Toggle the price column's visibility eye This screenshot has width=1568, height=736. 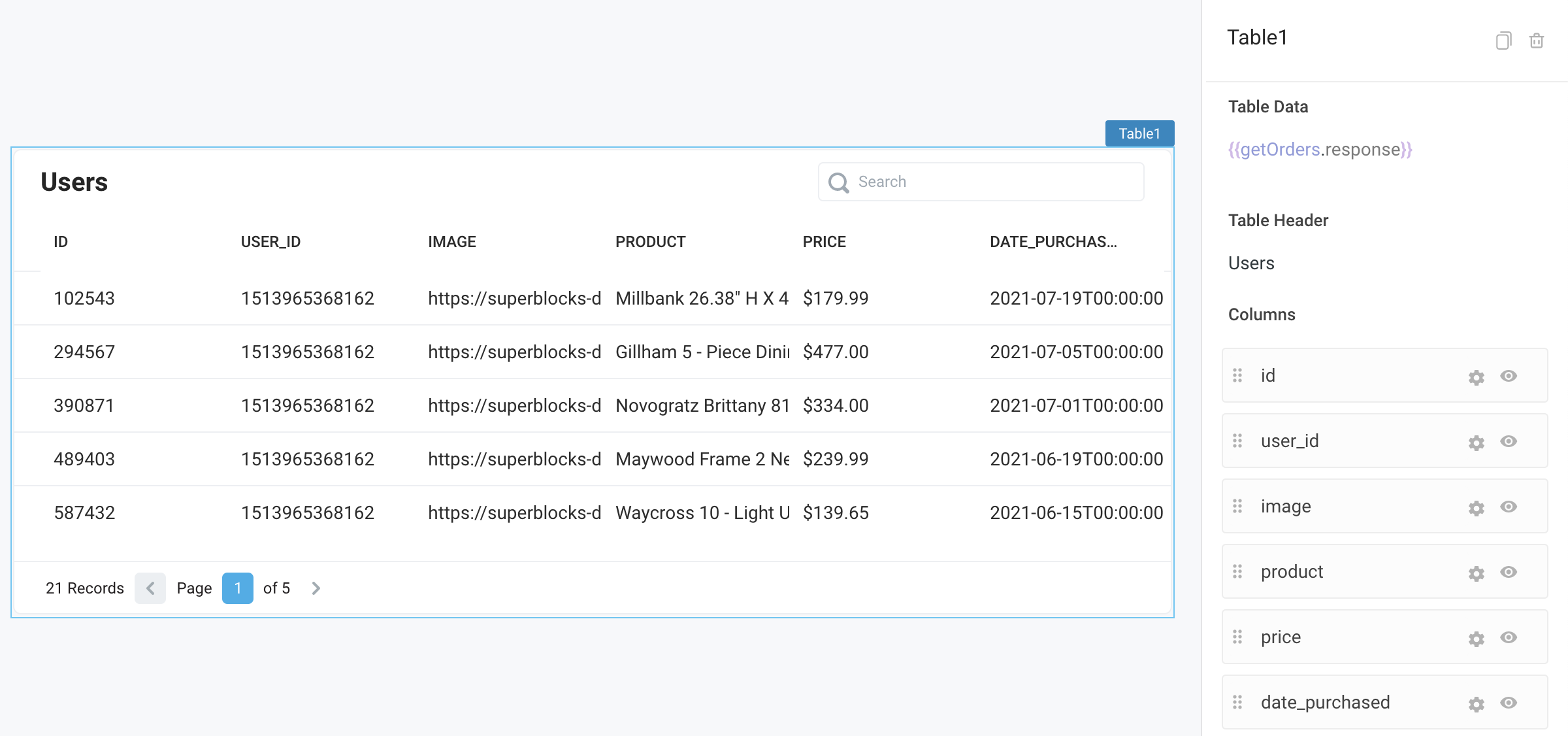1509,639
